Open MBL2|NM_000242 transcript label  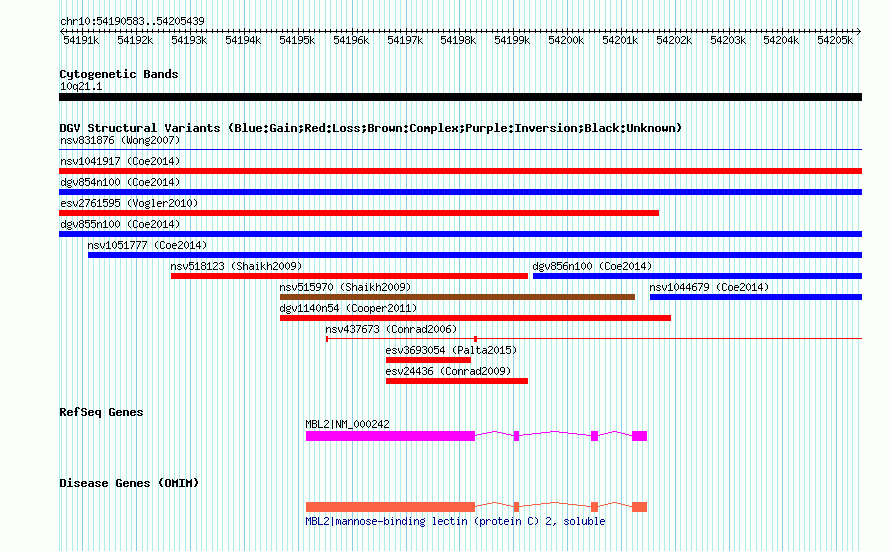347,424
